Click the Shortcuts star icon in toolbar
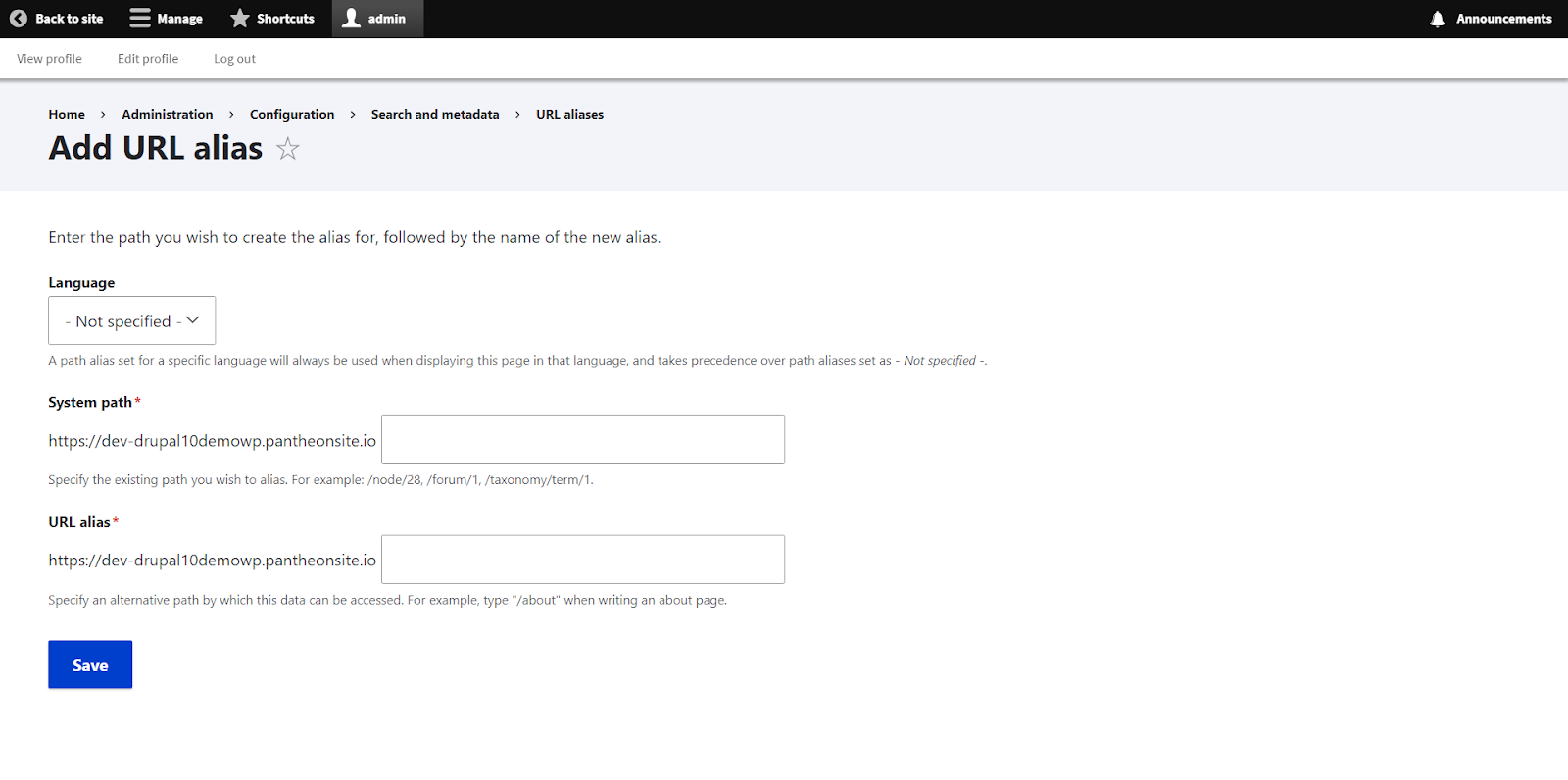Viewport: 1568px width, 780px height. point(240,19)
